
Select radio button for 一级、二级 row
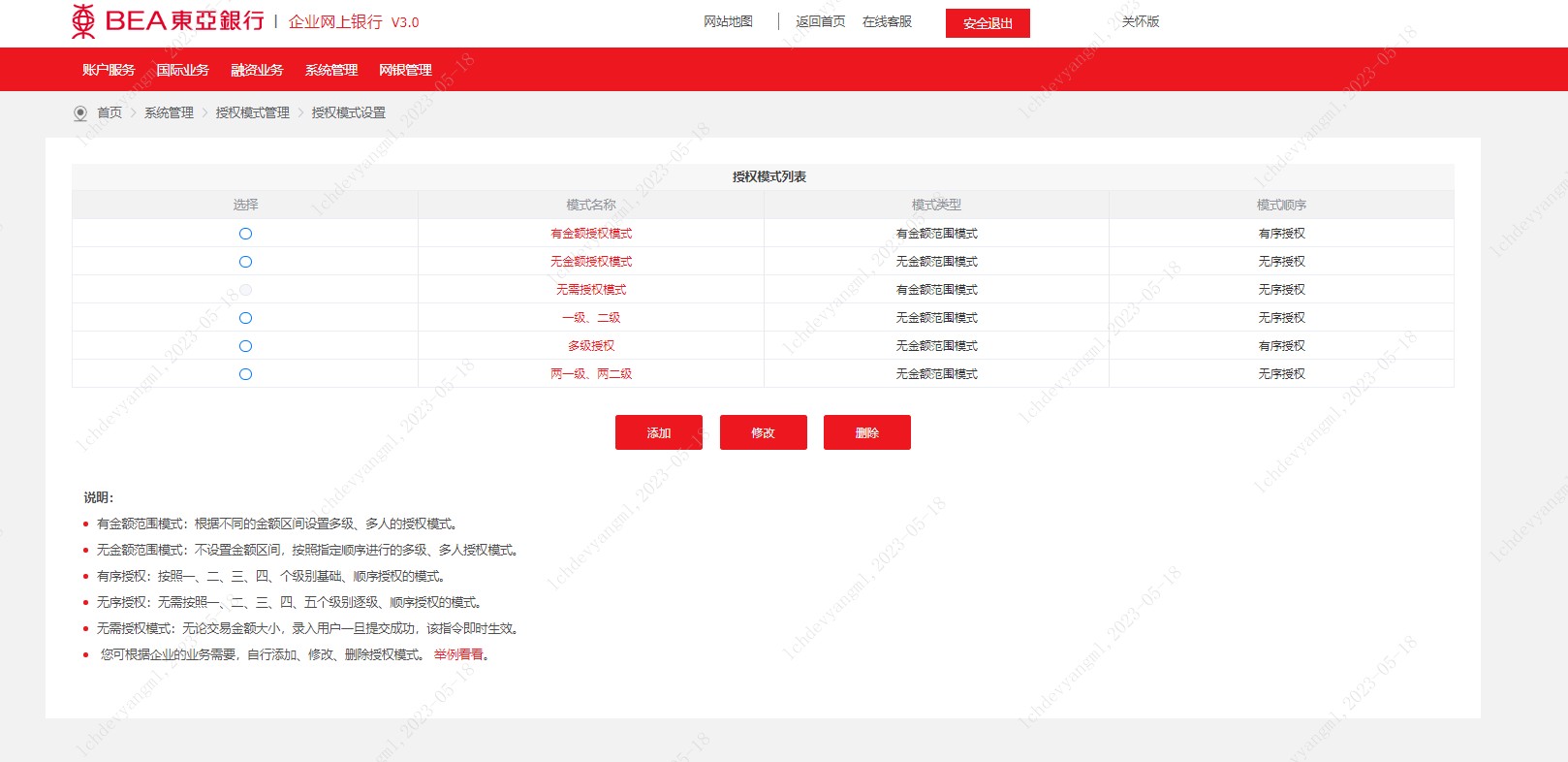coord(245,318)
